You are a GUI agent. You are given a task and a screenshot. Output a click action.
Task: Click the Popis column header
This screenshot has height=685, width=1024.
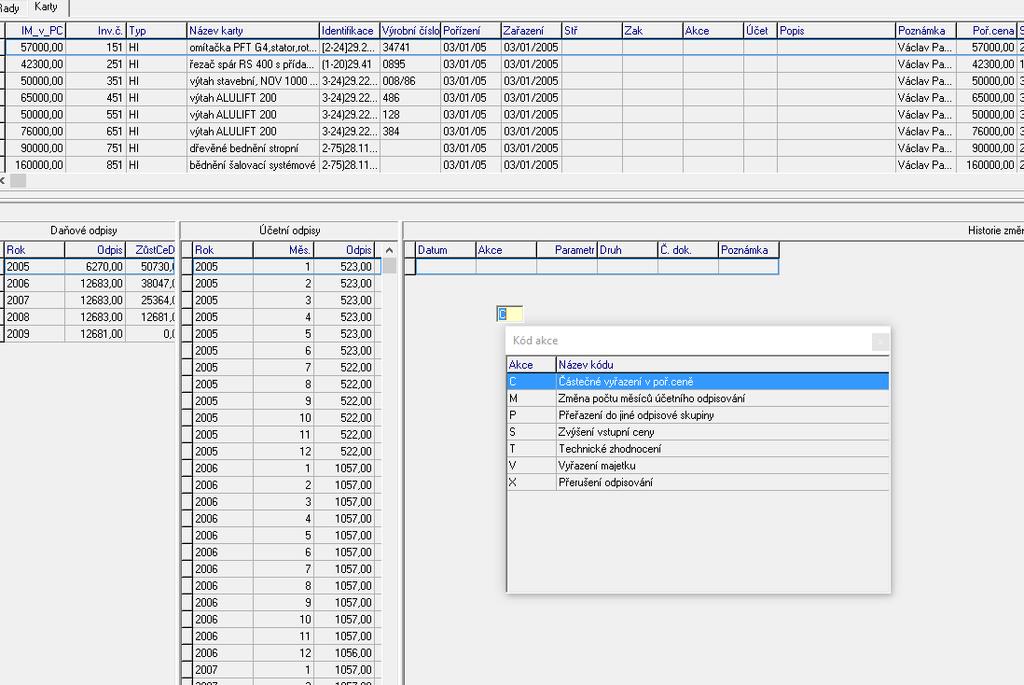coord(836,31)
